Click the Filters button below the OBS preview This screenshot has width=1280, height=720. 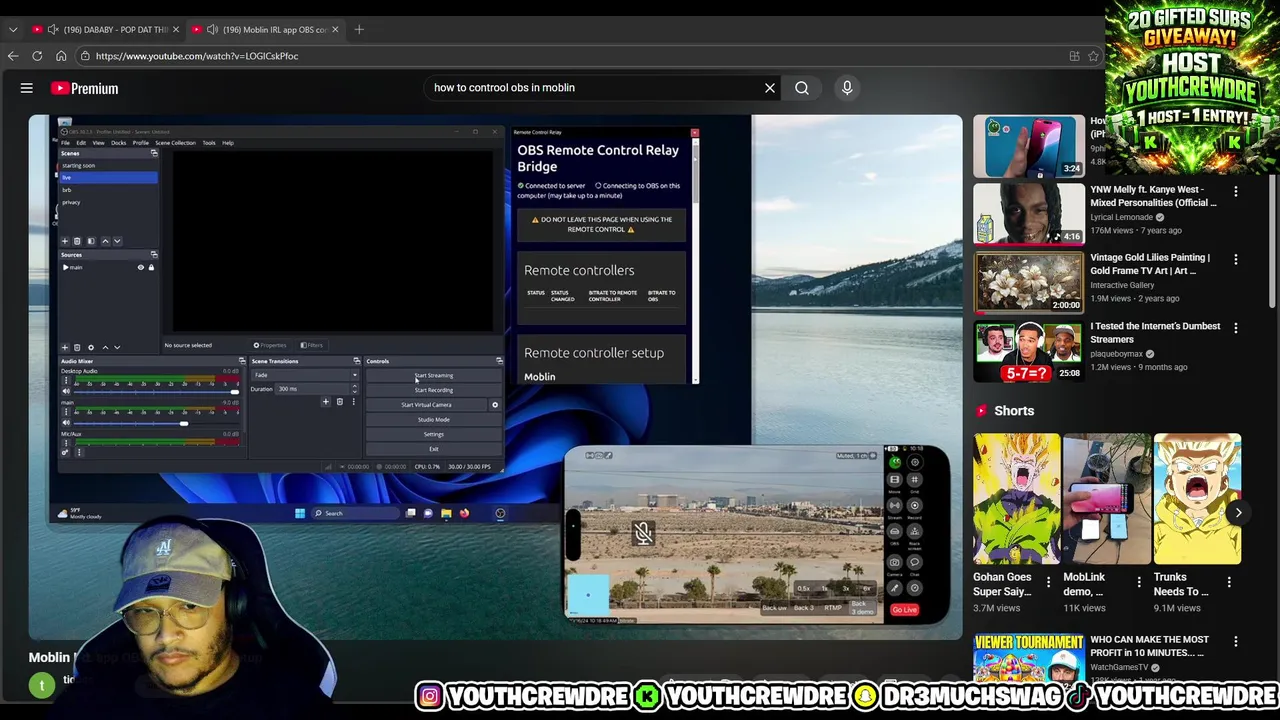(314, 345)
